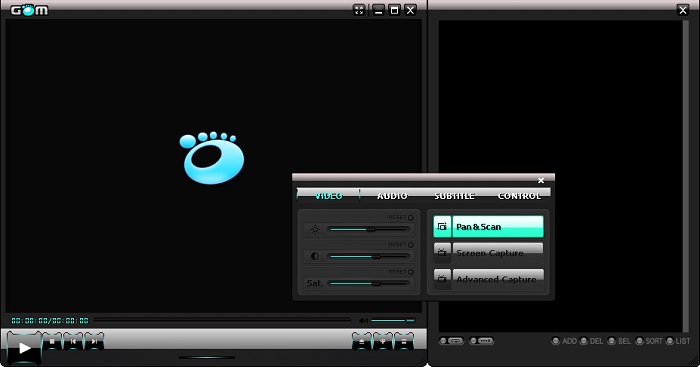Switch to the AUDIO tab
Image resolution: width=700 pixels, height=367 pixels.
pos(392,196)
